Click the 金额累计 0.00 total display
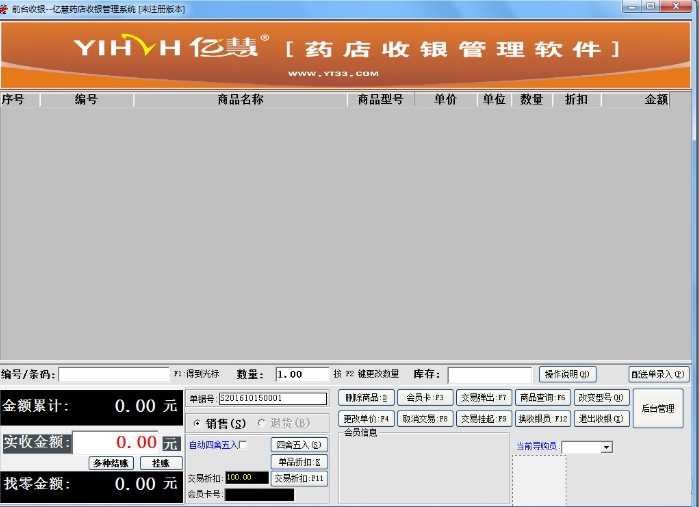Viewport: 699px width, 507px height. [x=92, y=406]
